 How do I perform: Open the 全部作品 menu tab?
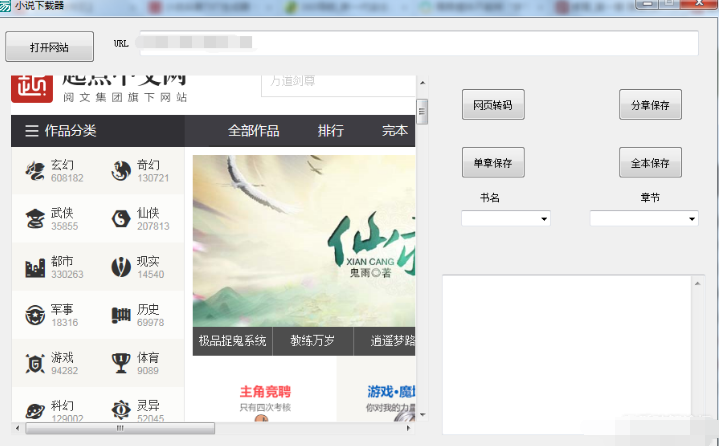(x=254, y=131)
